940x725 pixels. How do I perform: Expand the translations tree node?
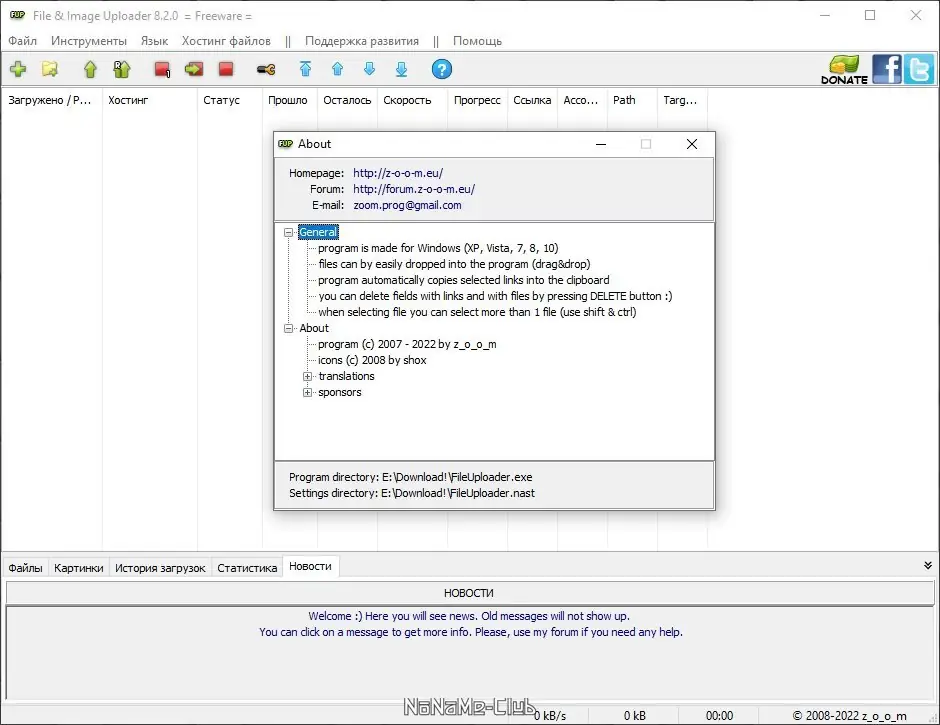click(x=307, y=375)
